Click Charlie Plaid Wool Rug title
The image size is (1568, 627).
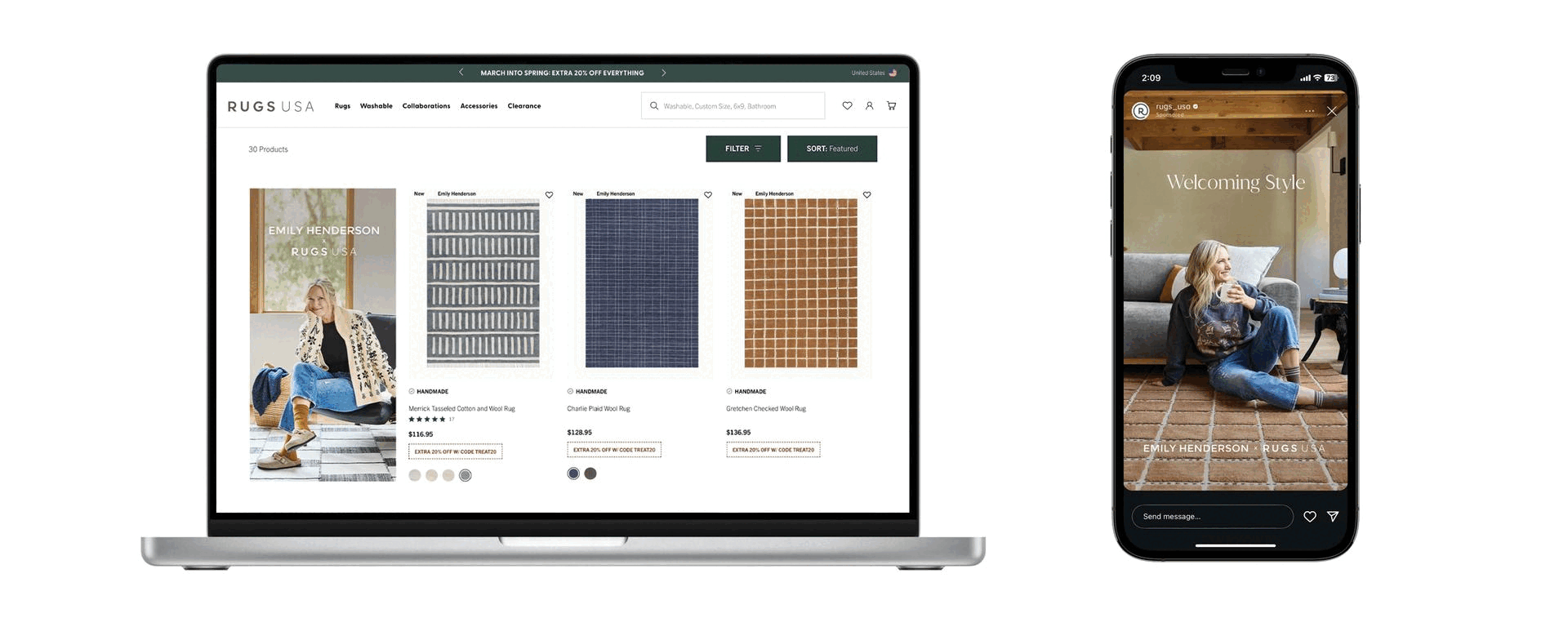tap(599, 409)
